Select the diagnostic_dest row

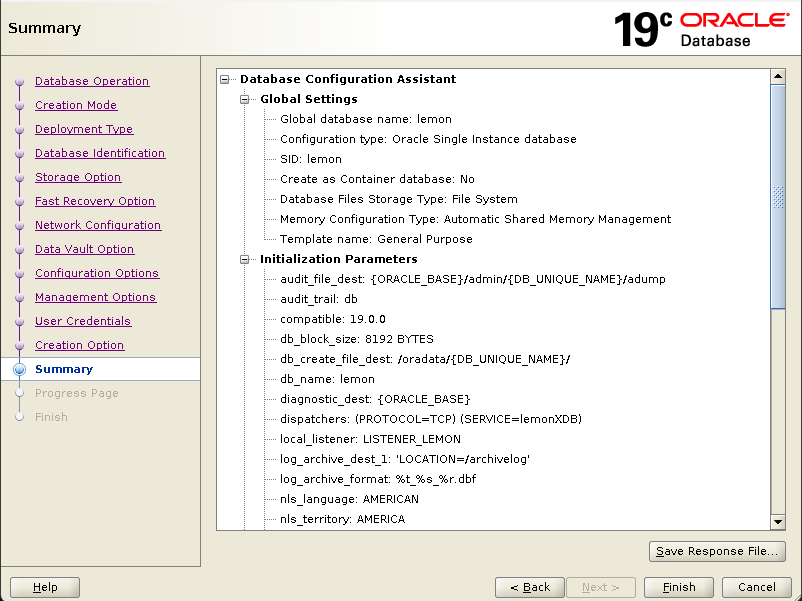(375, 399)
